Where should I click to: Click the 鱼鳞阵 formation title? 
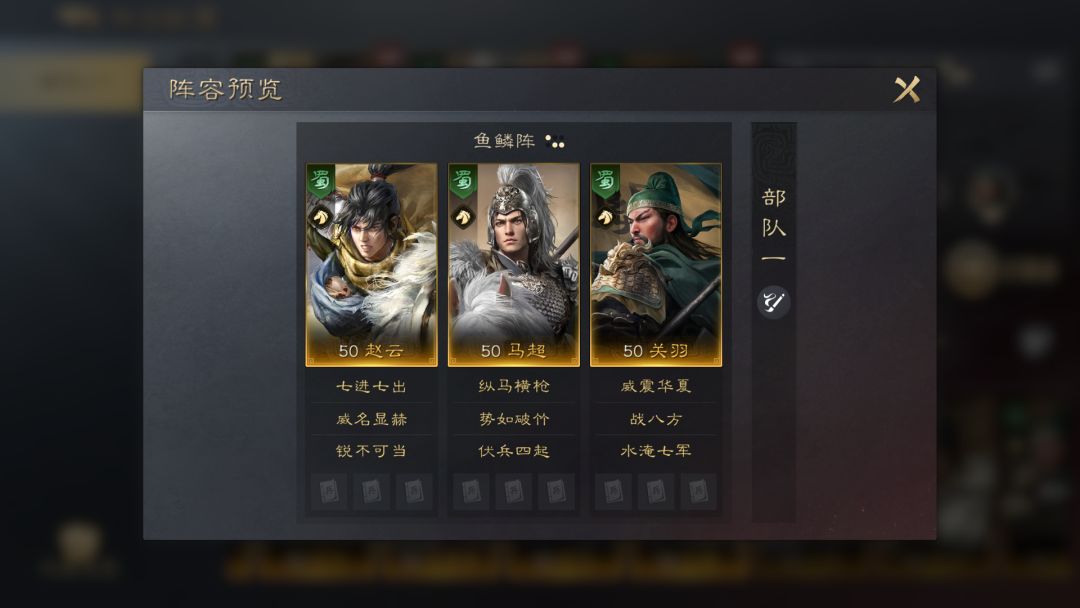[504, 141]
